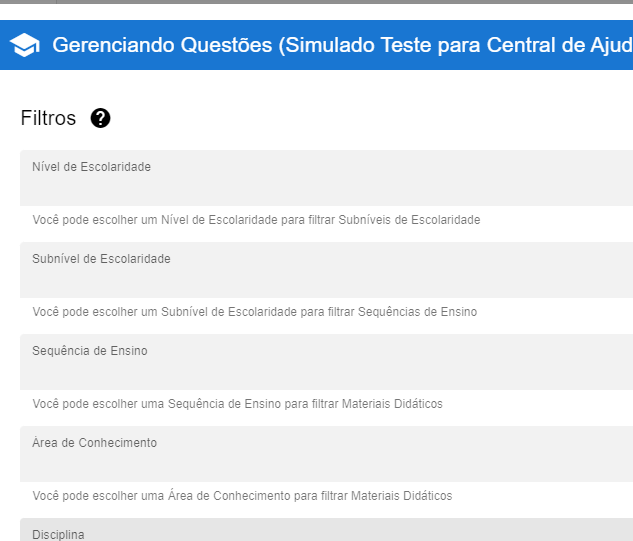Open the Filtros help question-mark icon
The height and width of the screenshot is (541, 633).
click(100, 118)
